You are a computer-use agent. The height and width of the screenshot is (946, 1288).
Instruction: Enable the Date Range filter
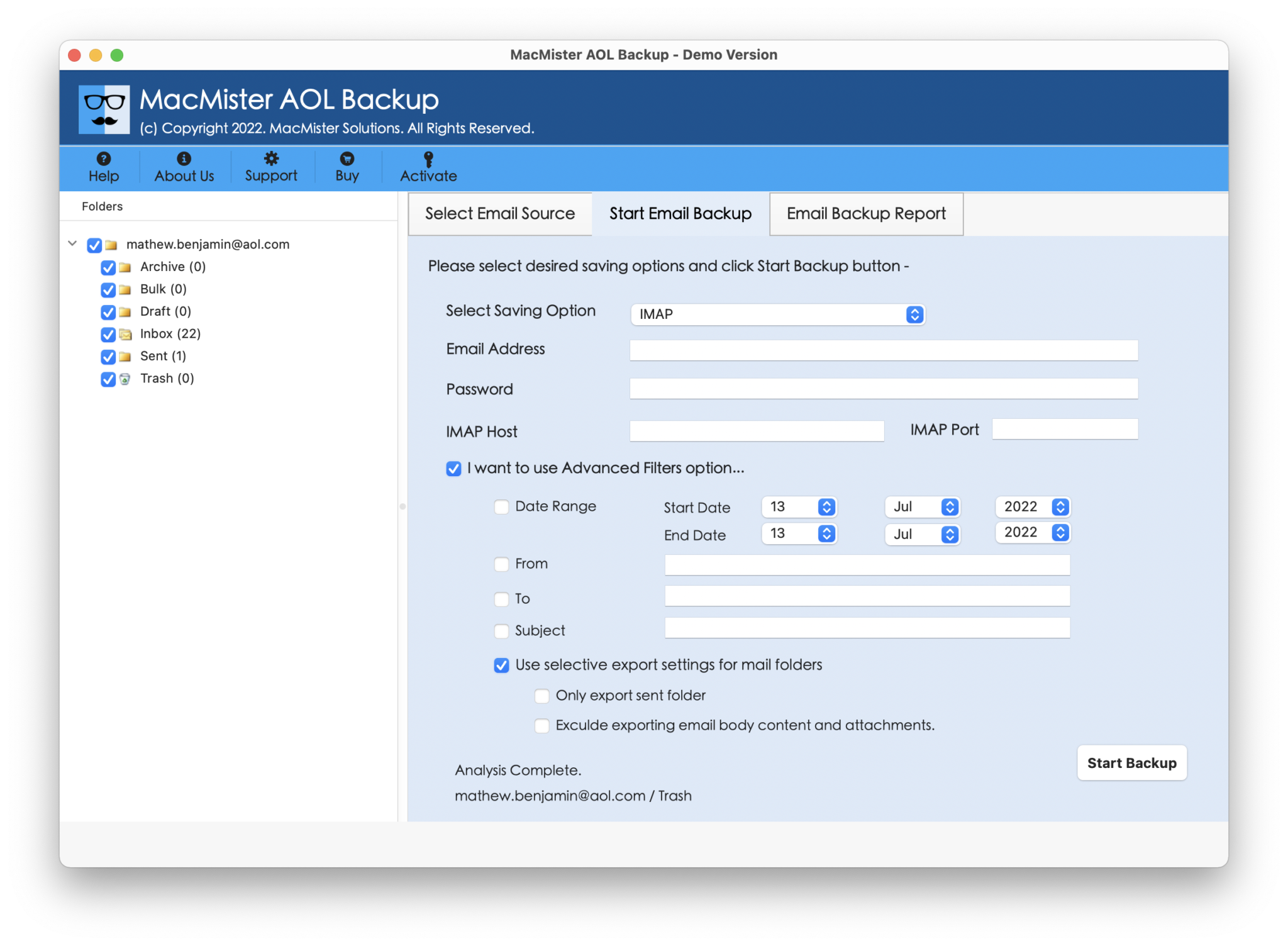click(x=501, y=506)
